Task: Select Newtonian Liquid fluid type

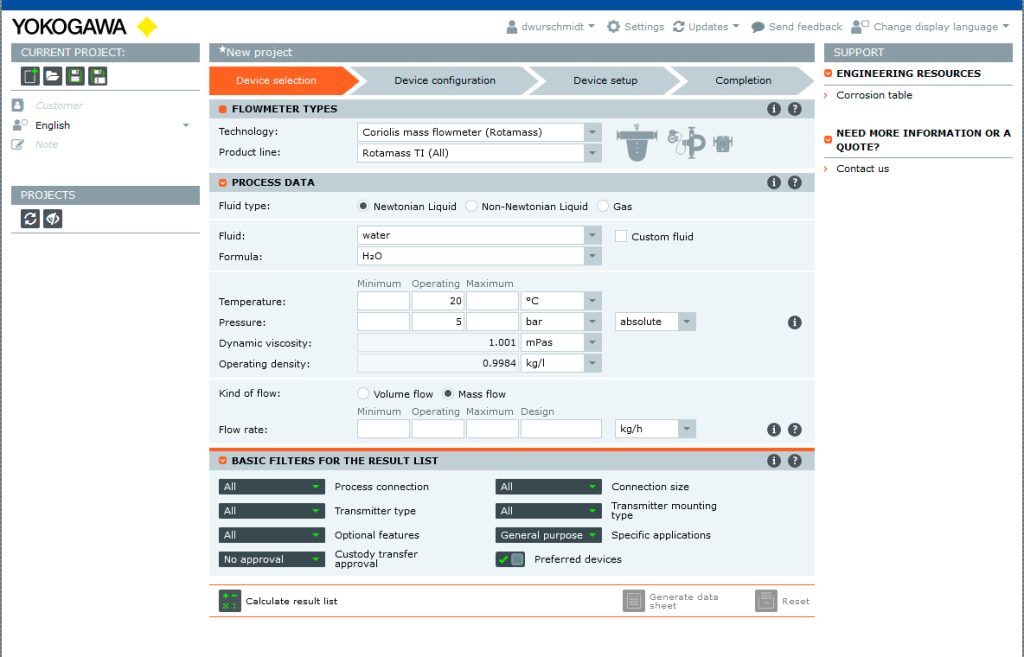Action: [363, 206]
